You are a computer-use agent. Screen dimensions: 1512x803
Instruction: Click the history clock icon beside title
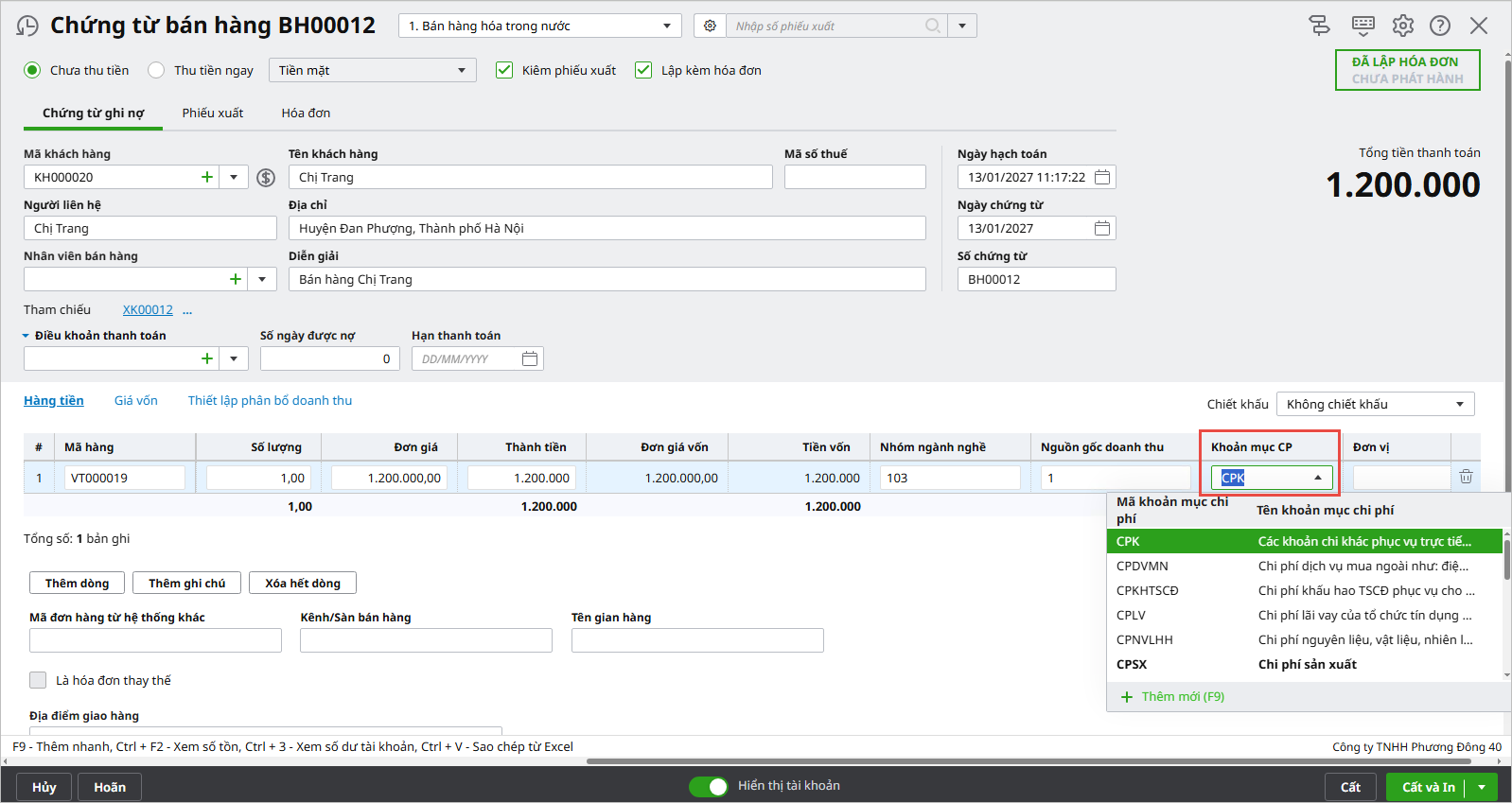coord(28,26)
